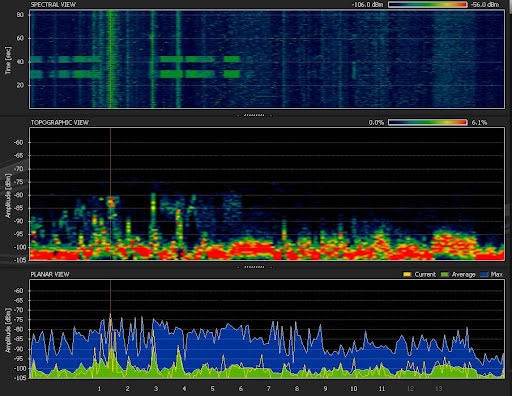The width and height of the screenshot is (512, 396).
Task: Click the Average legend label
Action: coord(463,274)
